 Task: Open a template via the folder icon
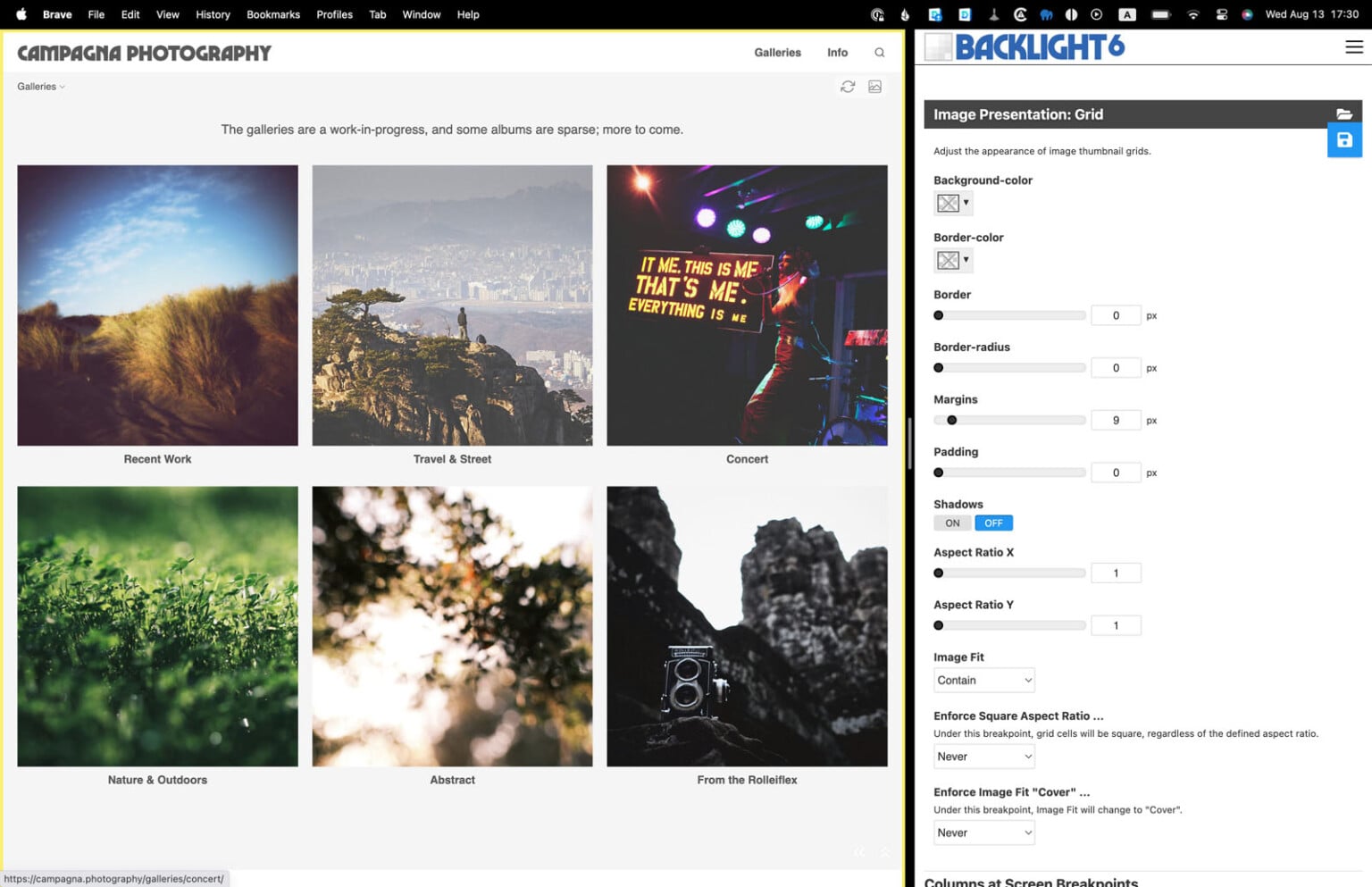1345,113
